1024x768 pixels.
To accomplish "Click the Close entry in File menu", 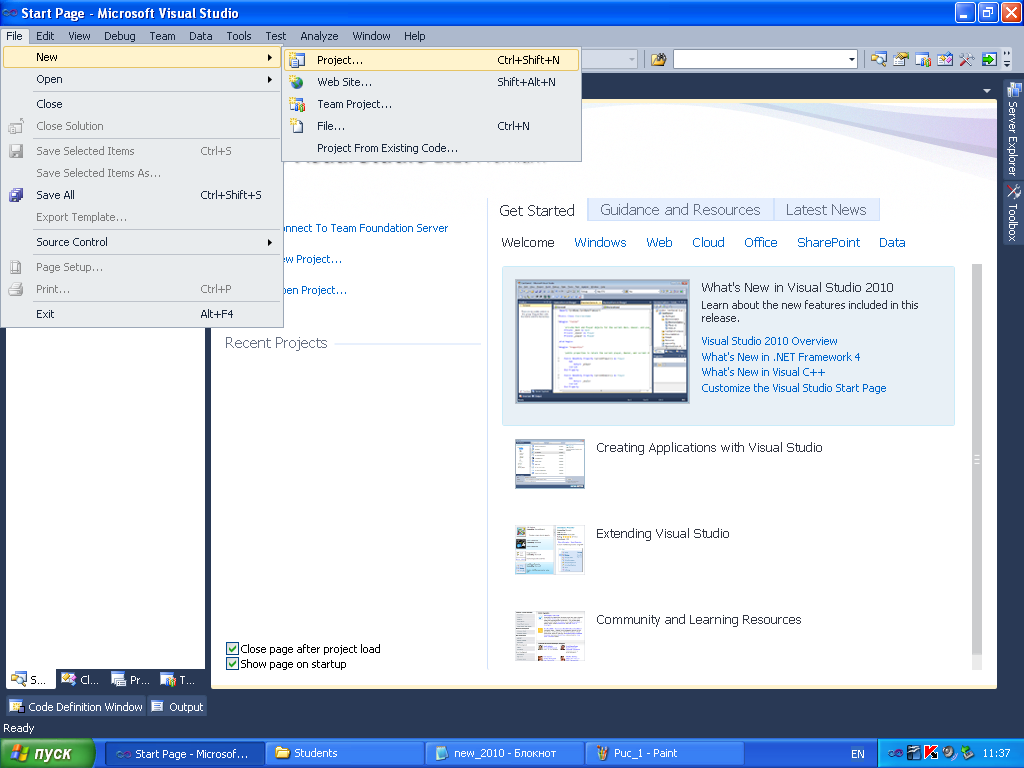I will [x=142, y=104].
